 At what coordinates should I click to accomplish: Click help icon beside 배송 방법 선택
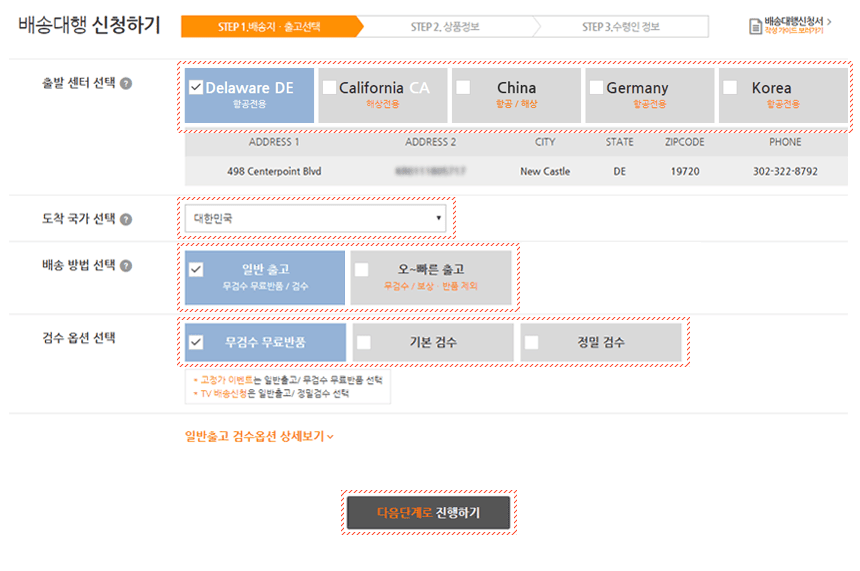[126, 266]
